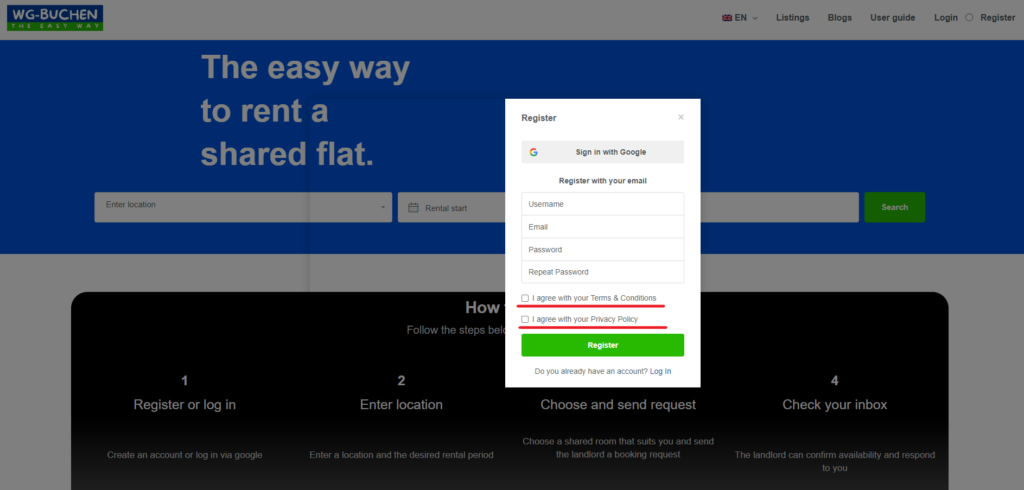The width and height of the screenshot is (1024, 490).
Task: Click the UK flag language icon
Action: 727,18
